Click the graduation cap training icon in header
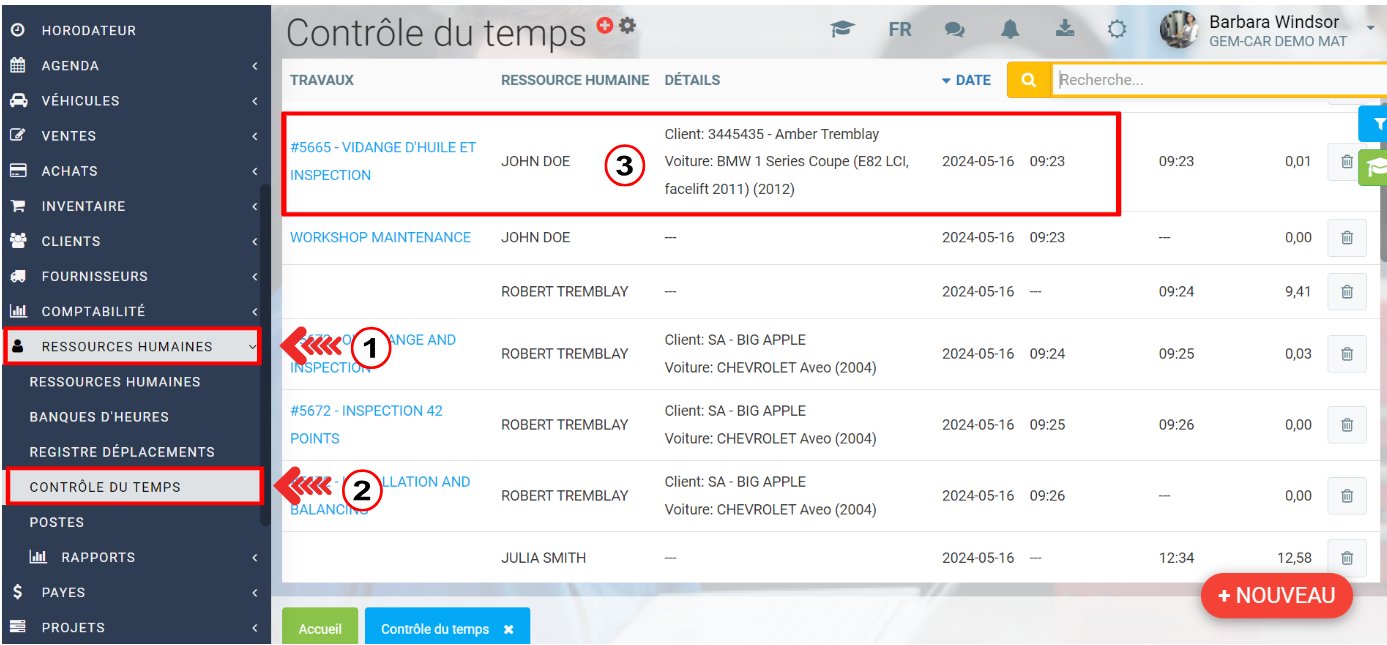1387x645 pixels. coord(842,30)
